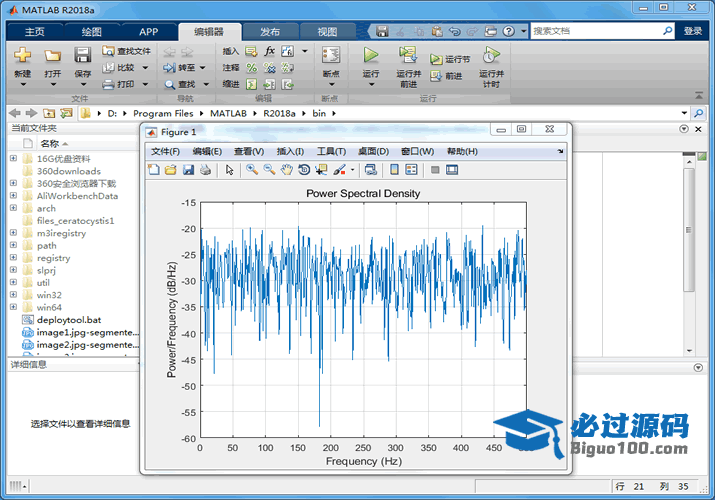
Task: Open the Breakpoints (断点) dropdown arrow
Action: pos(332,84)
